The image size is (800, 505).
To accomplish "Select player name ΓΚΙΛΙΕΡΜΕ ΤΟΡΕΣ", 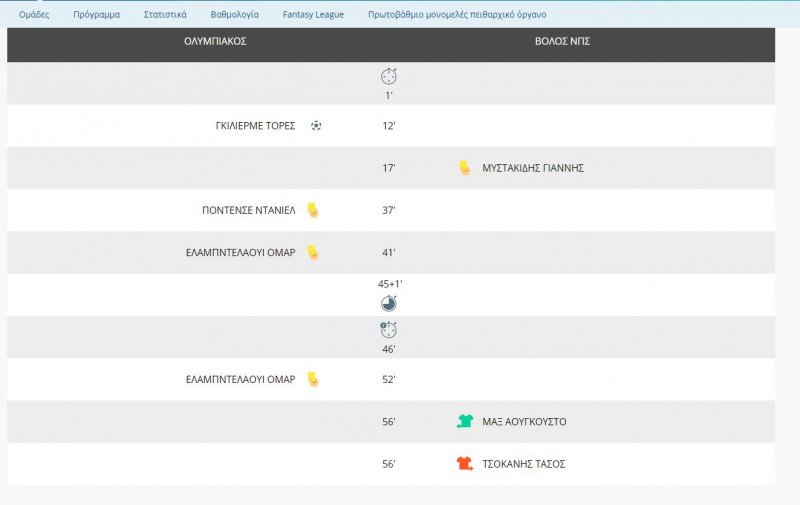I will (x=256, y=126).
